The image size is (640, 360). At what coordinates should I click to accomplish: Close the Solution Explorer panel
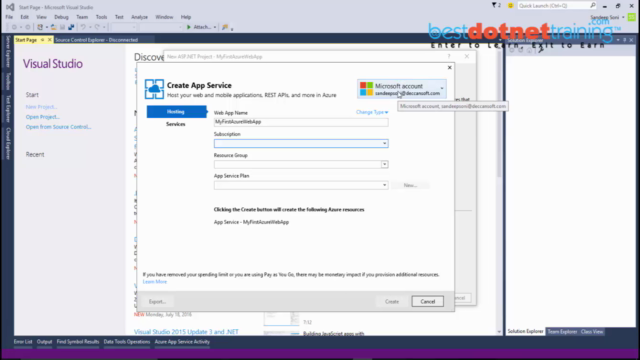(x=631, y=40)
